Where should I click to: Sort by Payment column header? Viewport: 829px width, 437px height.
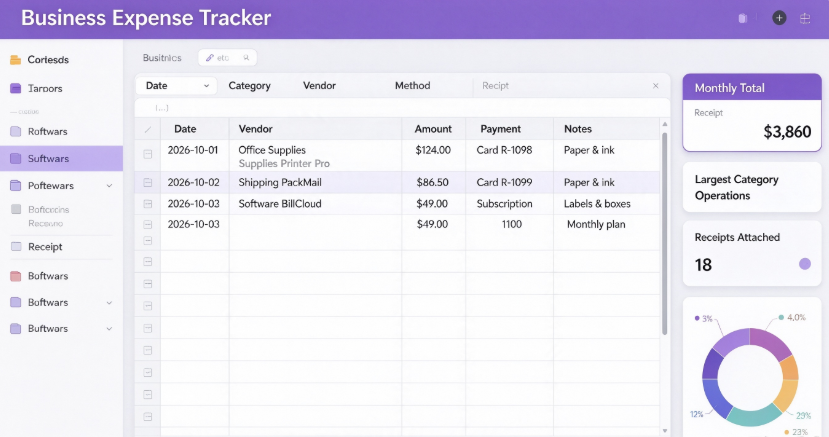(500, 129)
